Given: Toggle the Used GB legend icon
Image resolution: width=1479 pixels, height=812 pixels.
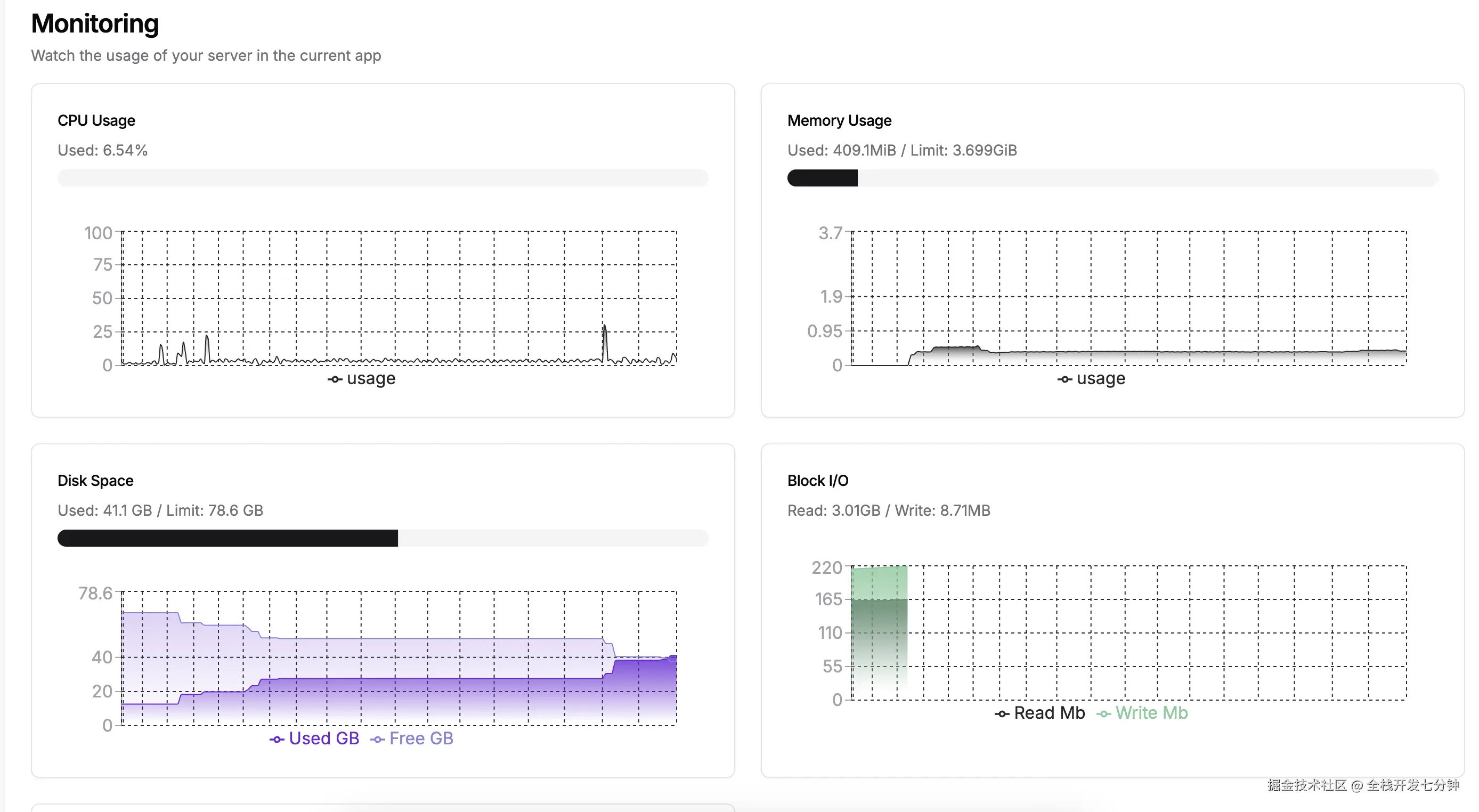Looking at the screenshot, I should click(277, 739).
